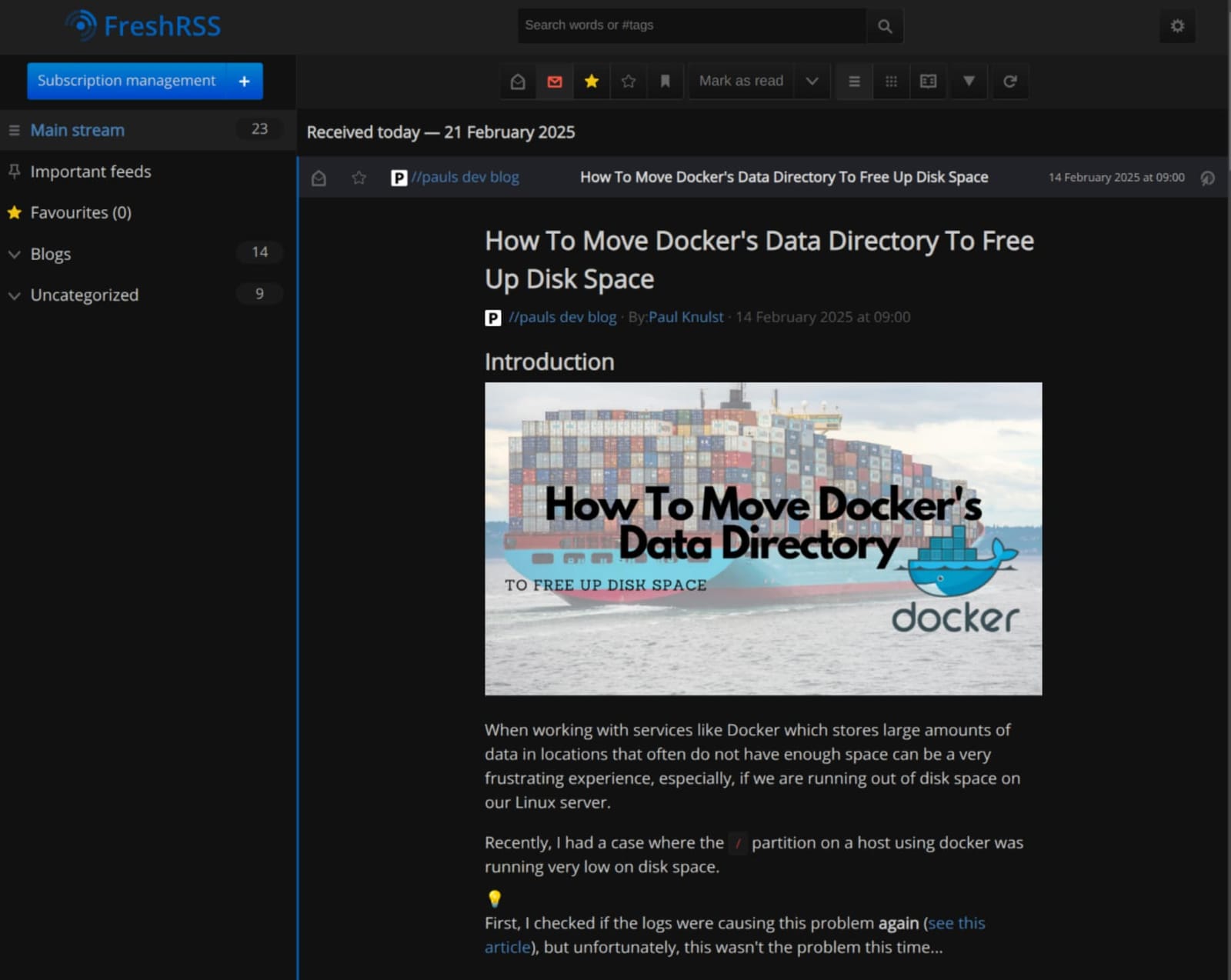Open search with the magnifier icon
The width and height of the screenshot is (1231, 980).
pyautogui.click(x=884, y=25)
